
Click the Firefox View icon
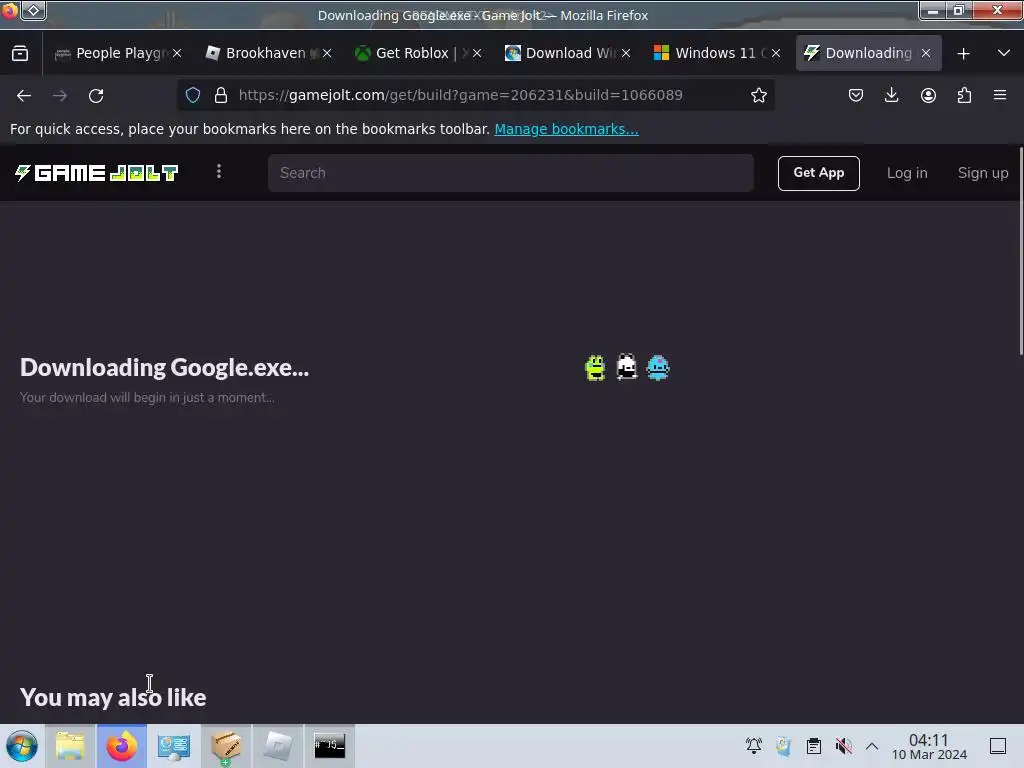pyautogui.click(x=20, y=54)
